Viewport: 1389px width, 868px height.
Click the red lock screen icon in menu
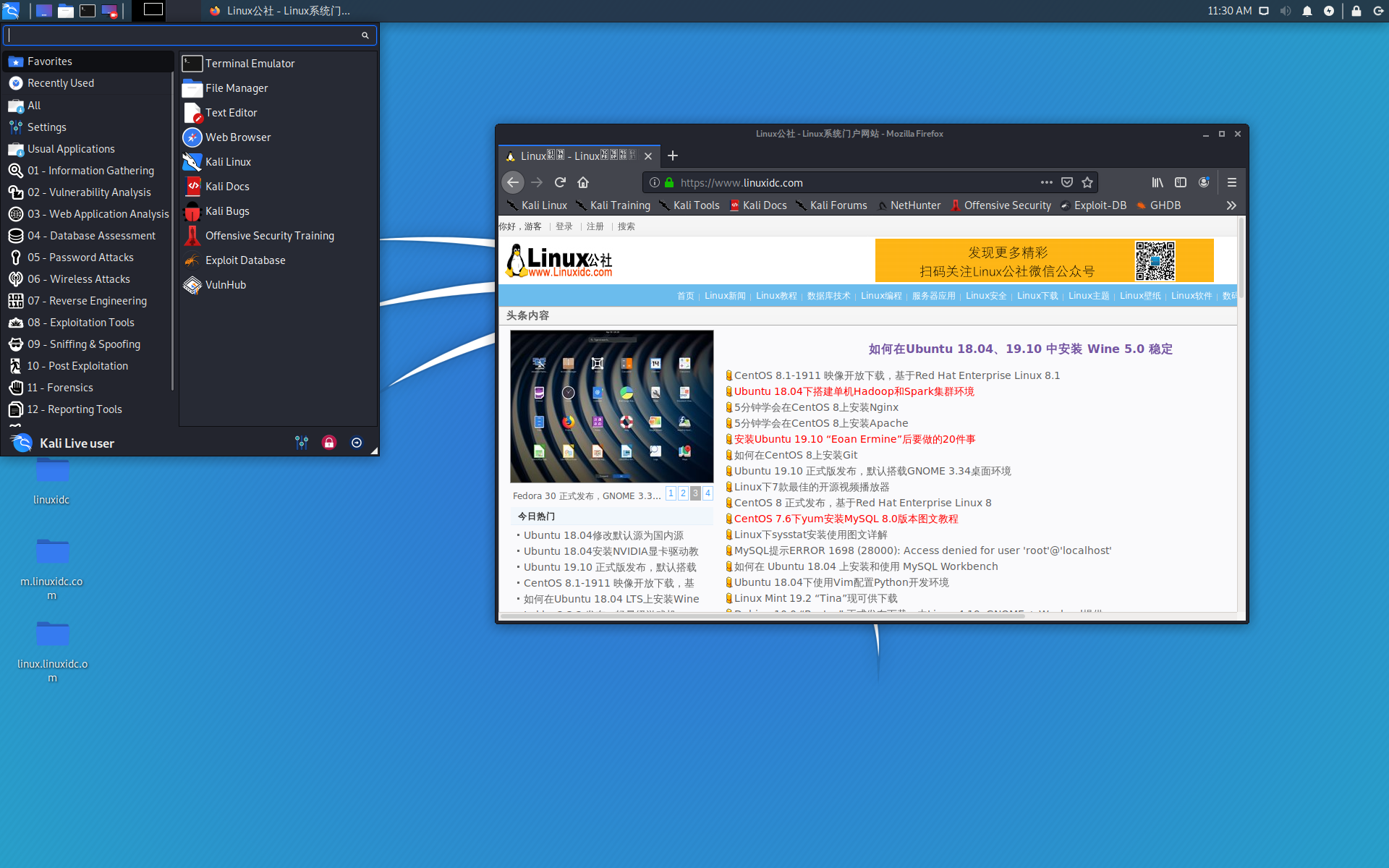[329, 443]
